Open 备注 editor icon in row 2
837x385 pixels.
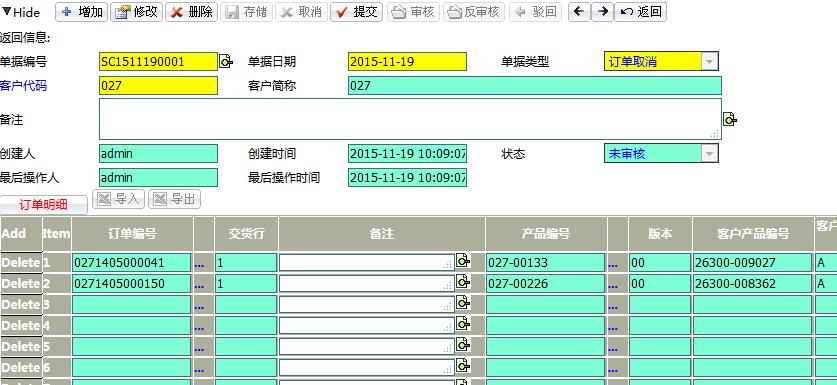(x=463, y=281)
